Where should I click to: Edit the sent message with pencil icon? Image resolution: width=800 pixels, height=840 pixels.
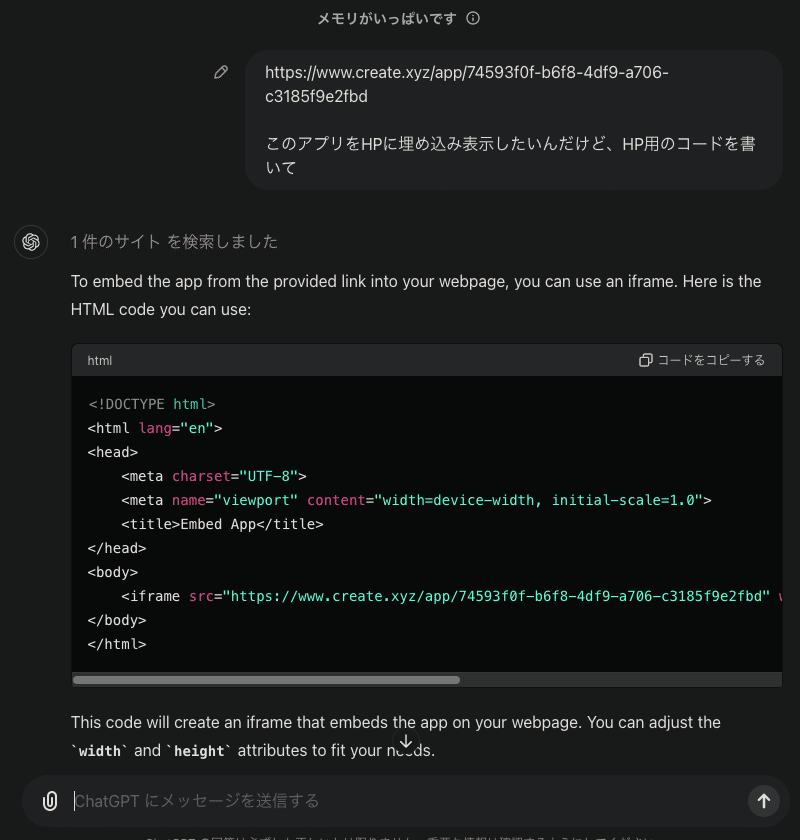pyautogui.click(x=221, y=72)
